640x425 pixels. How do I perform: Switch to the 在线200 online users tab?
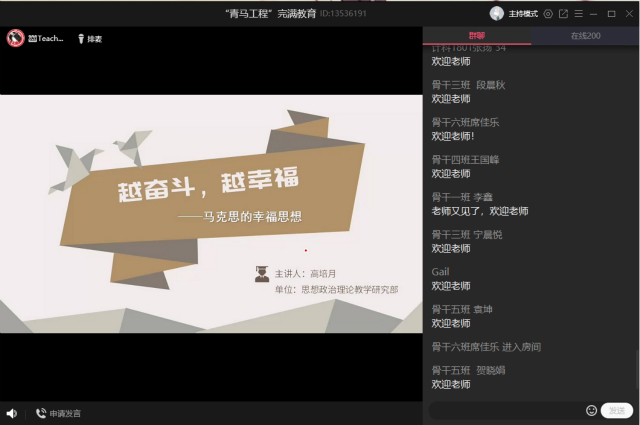point(585,36)
